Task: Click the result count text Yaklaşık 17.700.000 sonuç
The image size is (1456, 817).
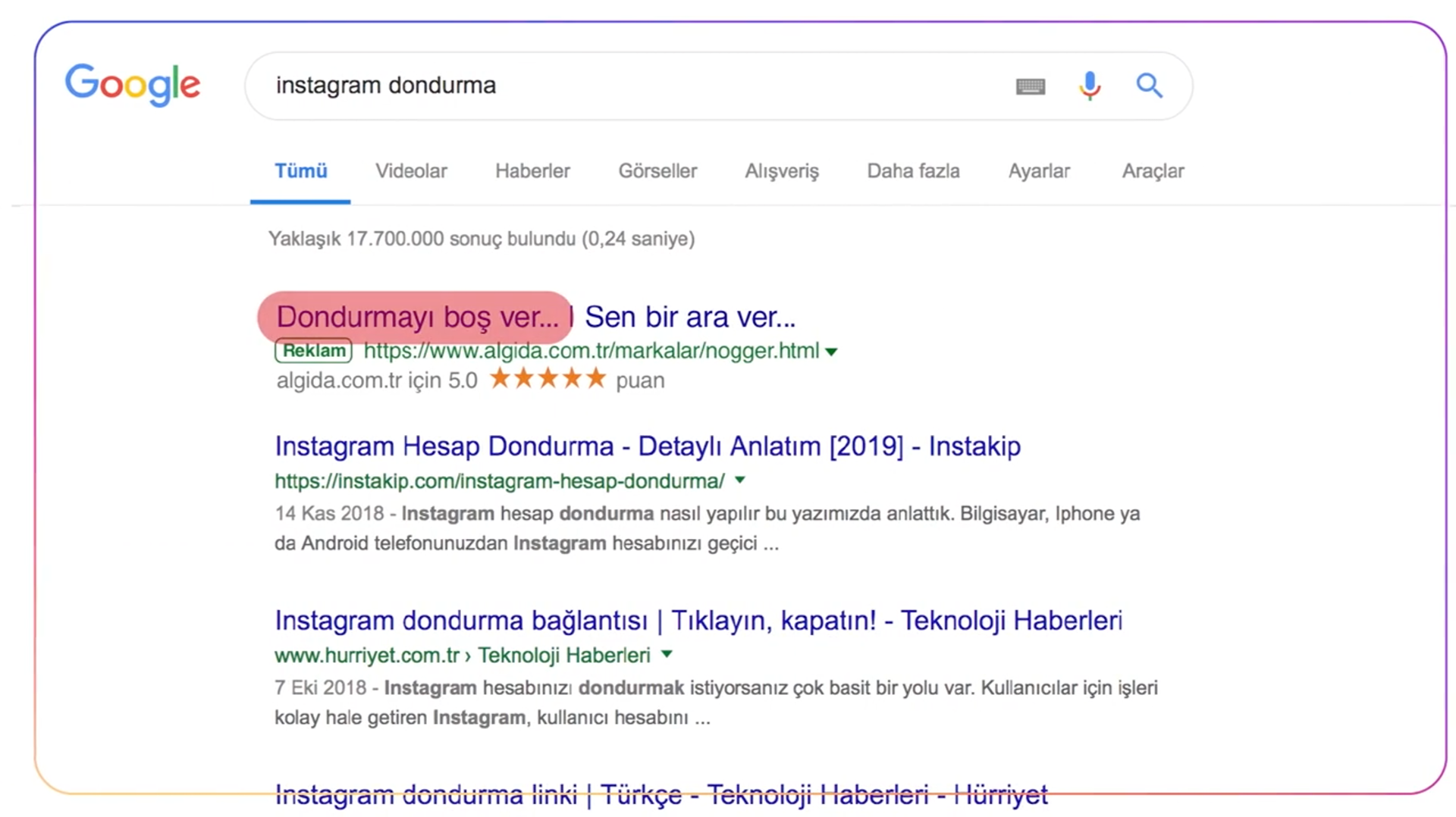Action: tap(482, 239)
